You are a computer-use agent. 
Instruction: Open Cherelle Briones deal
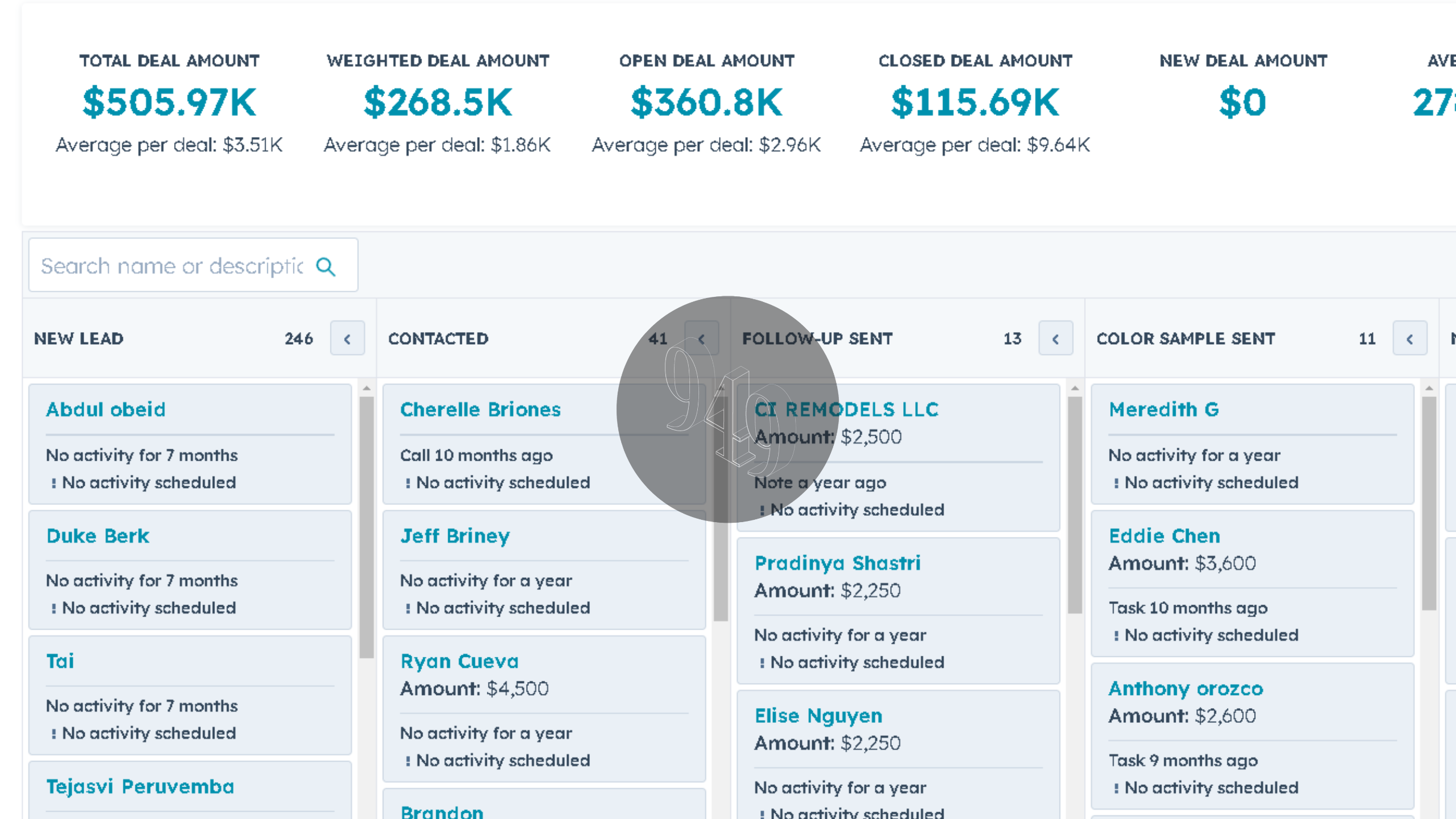click(480, 409)
